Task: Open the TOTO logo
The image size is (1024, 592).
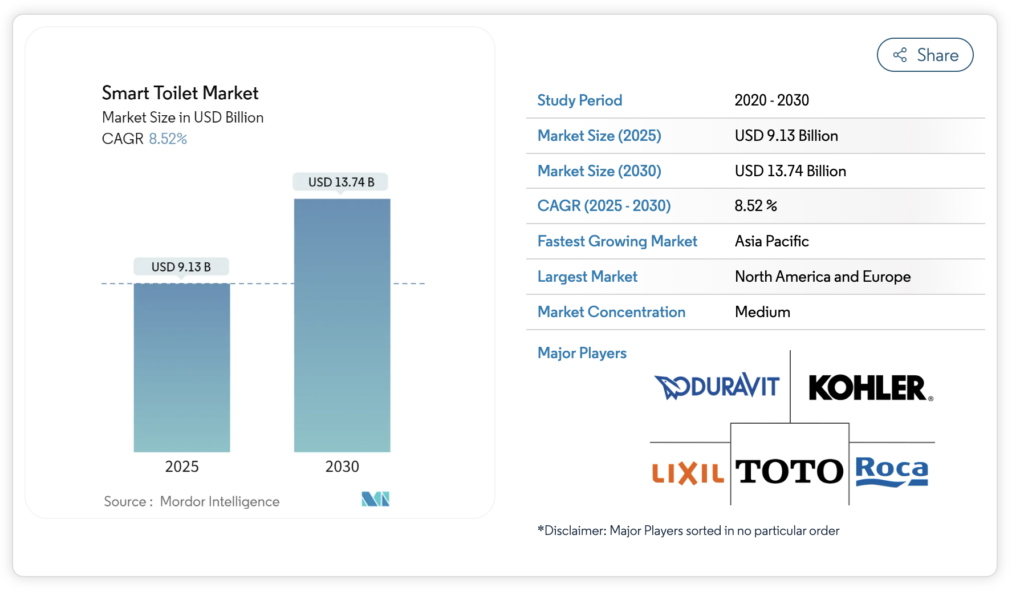Action: (x=789, y=471)
